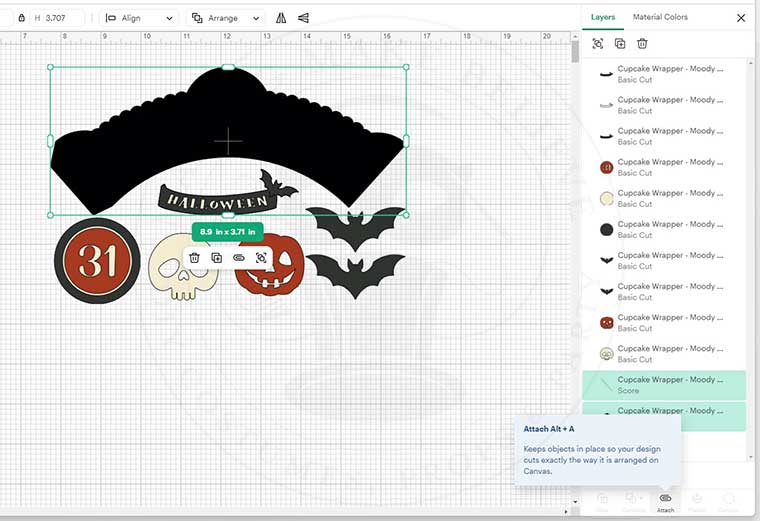760x521 pixels.
Task: Duplicate selection from the floating canvas toolbar
Action: click(217, 258)
